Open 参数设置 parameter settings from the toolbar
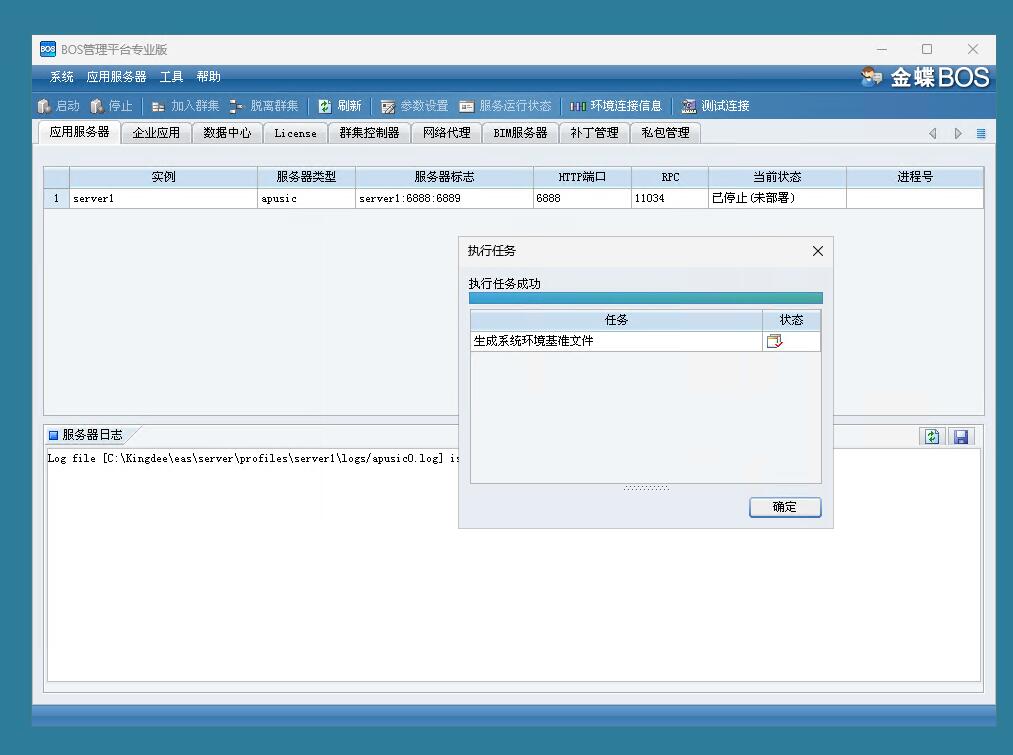The height and width of the screenshot is (755, 1013). coord(414,106)
